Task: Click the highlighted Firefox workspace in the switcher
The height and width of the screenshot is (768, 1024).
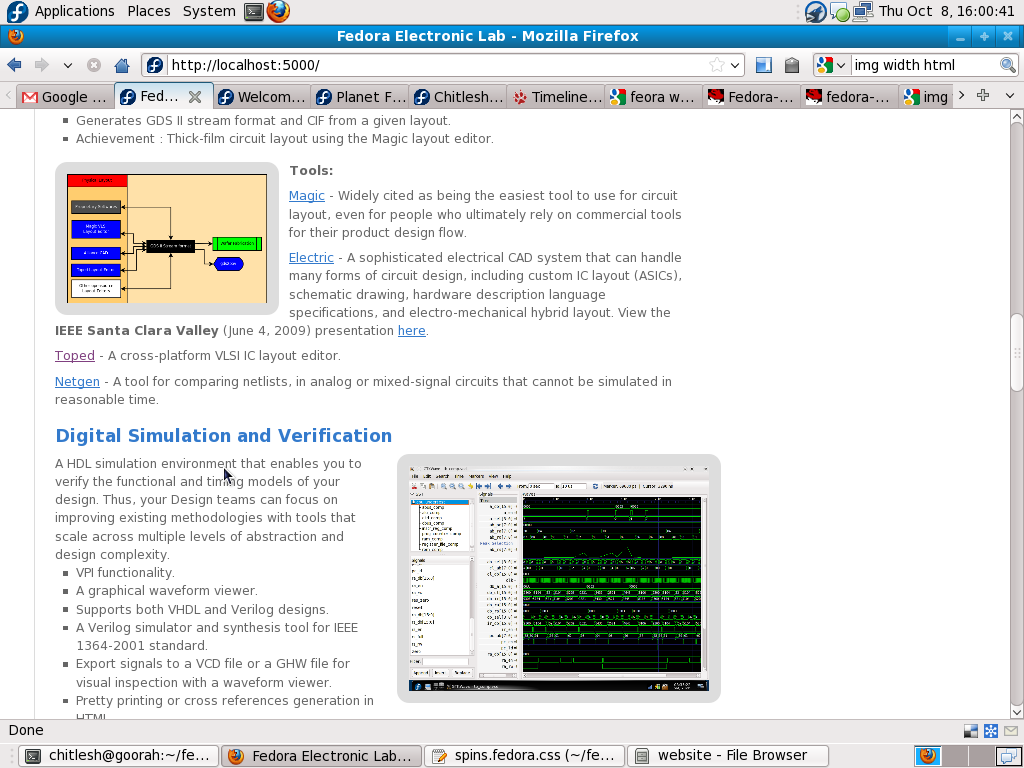Action: tap(927, 756)
